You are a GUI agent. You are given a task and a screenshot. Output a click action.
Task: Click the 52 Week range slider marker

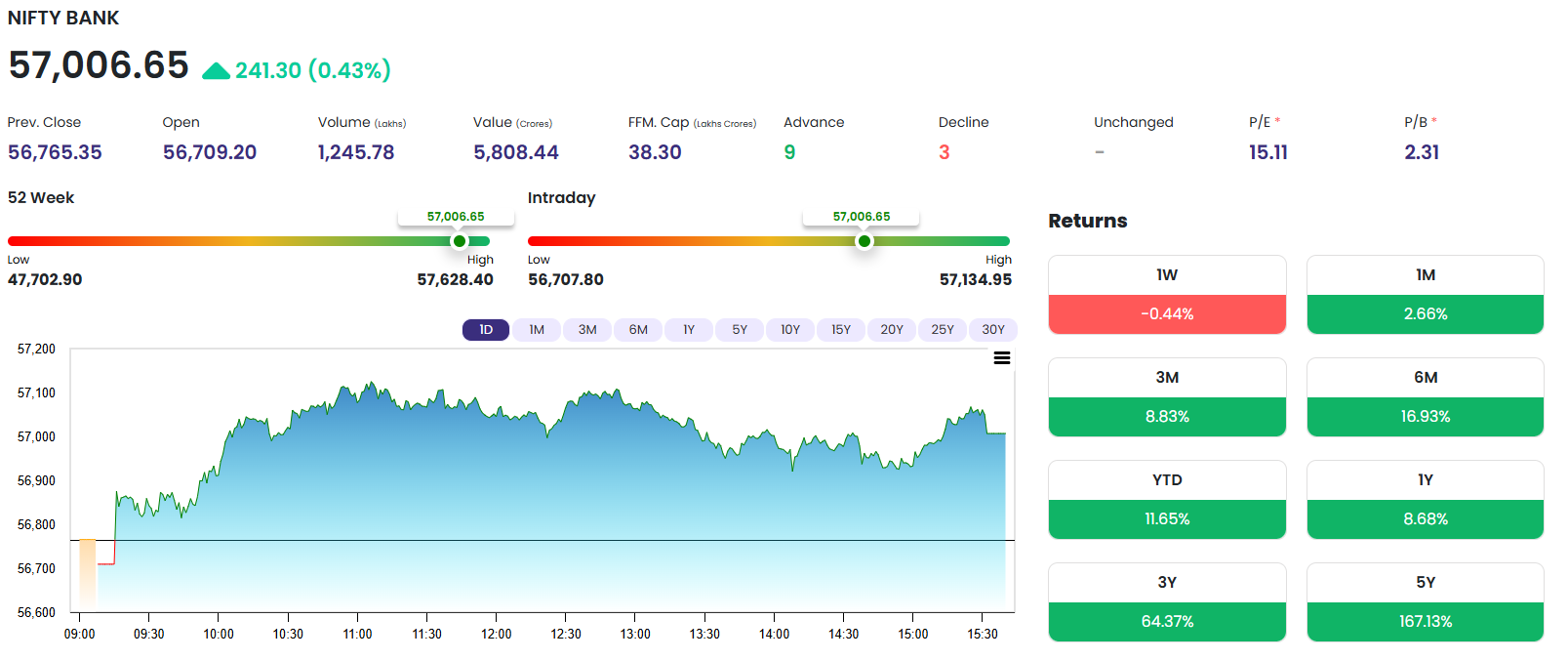(459, 241)
